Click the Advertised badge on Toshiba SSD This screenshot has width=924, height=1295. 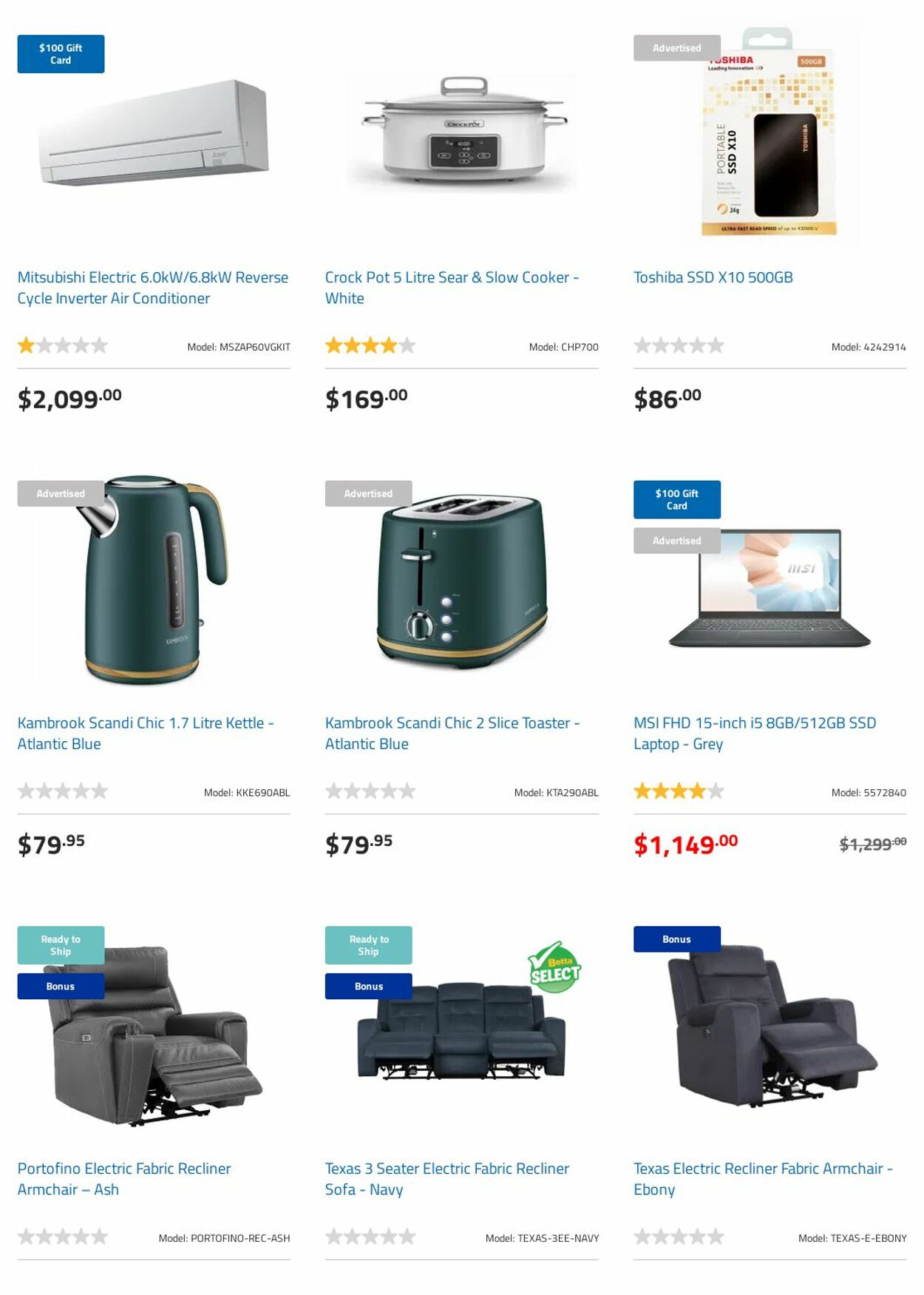click(676, 48)
